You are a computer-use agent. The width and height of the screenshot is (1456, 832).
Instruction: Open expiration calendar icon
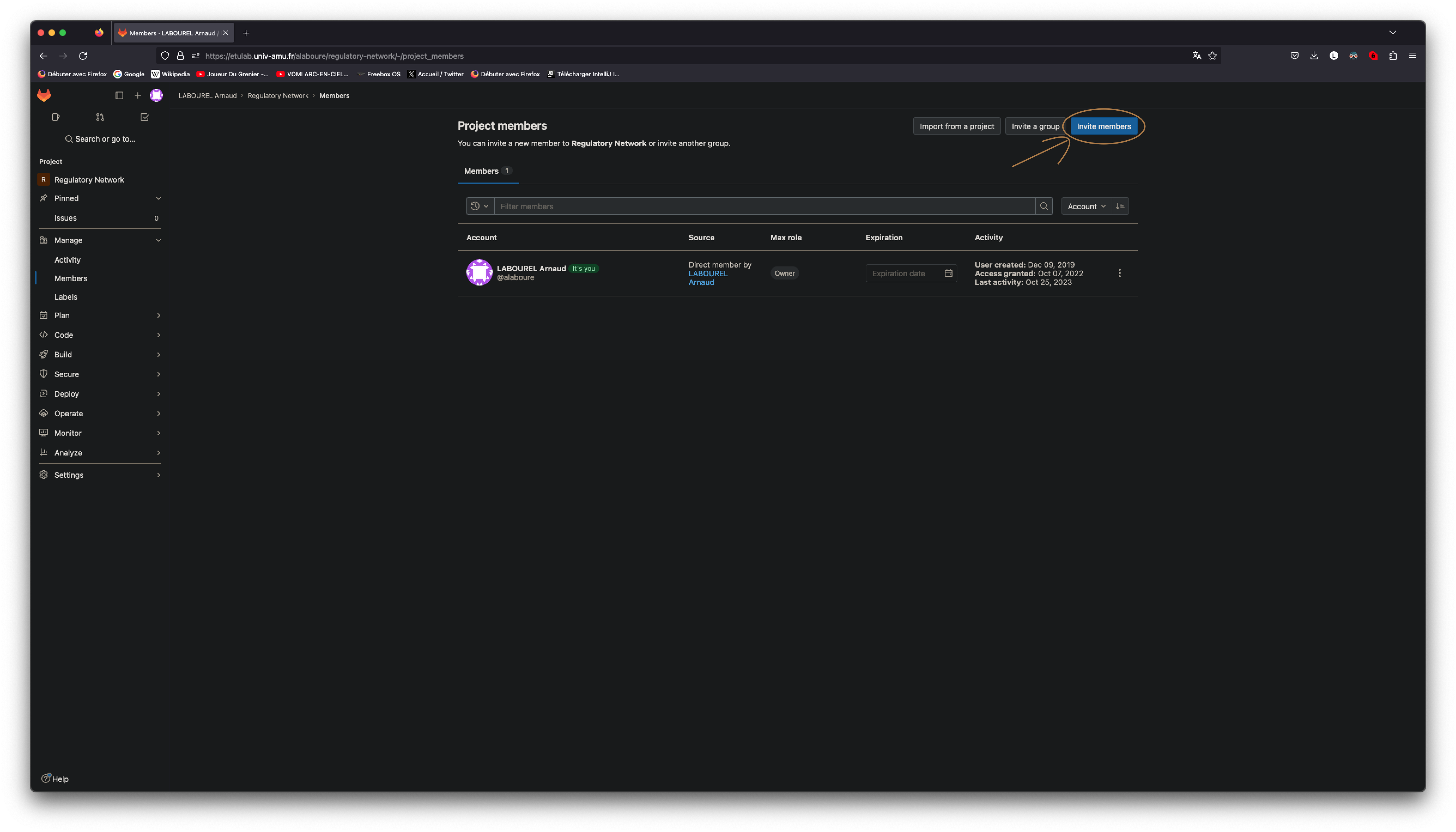tap(949, 273)
